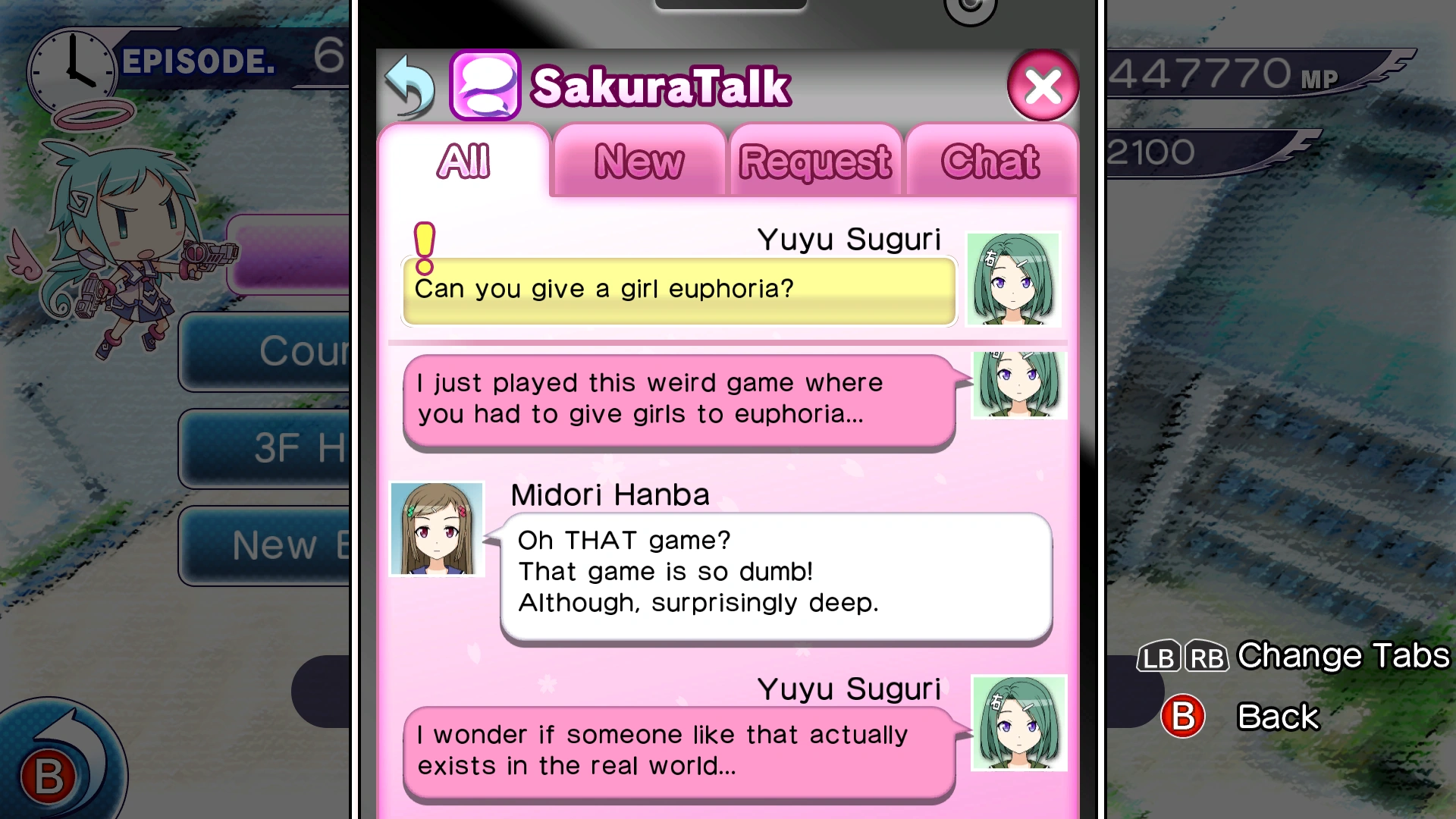Click the red B Back button
The width and height of the screenshot is (1456, 819).
pyautogui.click(x=1183, y=717)
